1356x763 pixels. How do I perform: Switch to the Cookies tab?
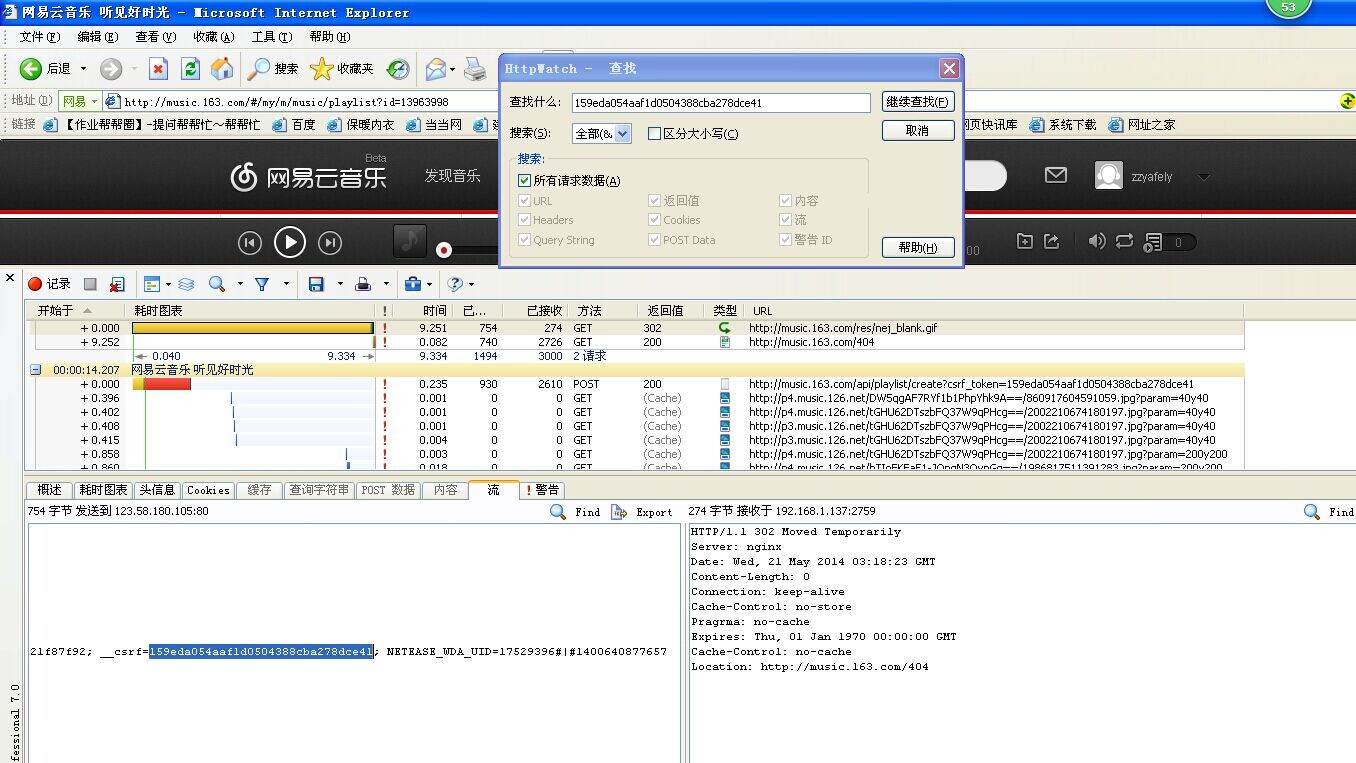point(208,490)
